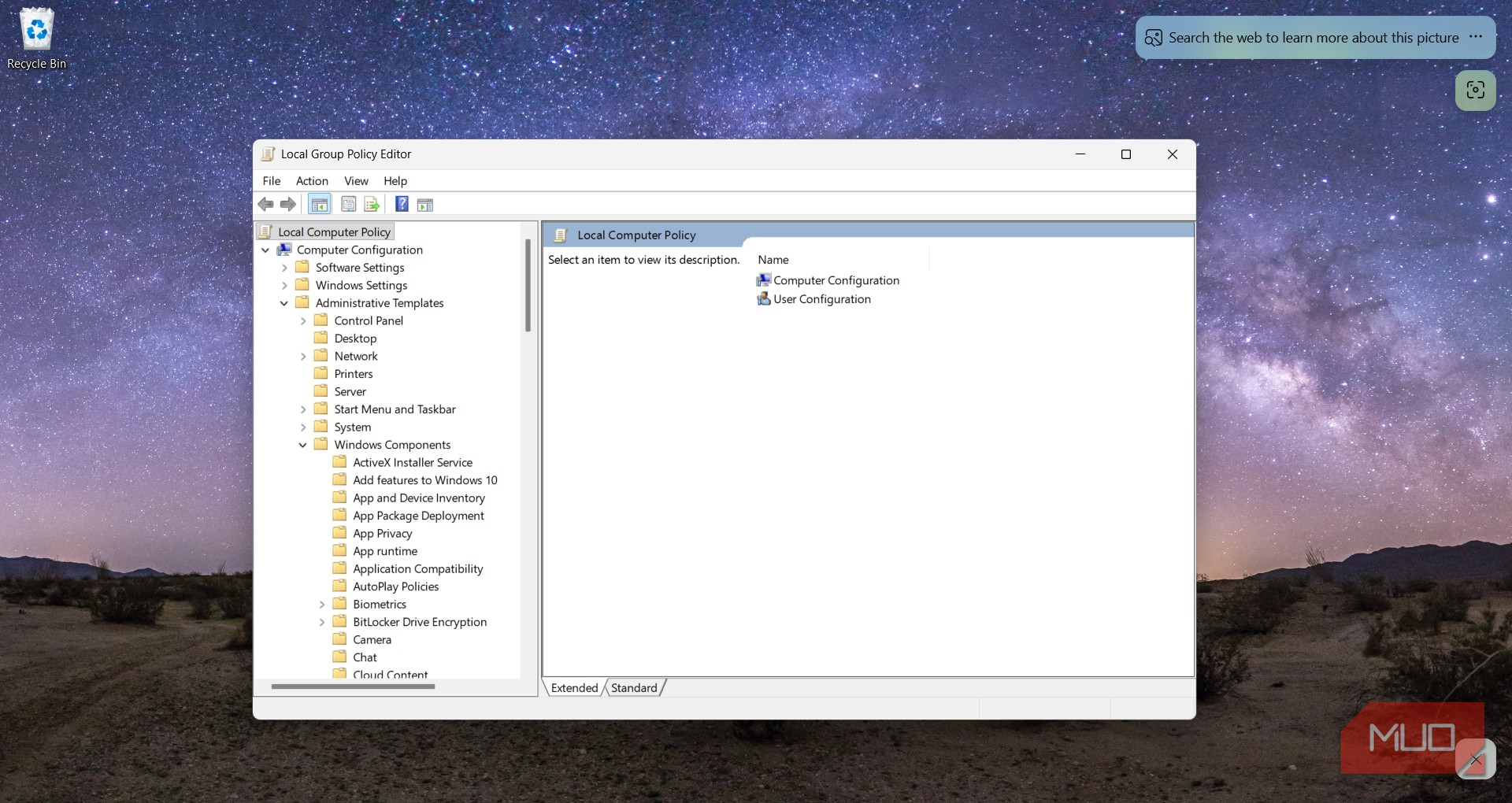The height and width of the screenshot is (803, 1512).
Task: Switch to the Extended tab
Action: [574, 688]
